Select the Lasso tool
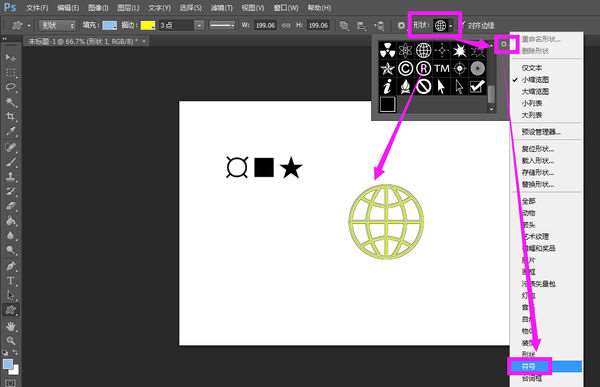Image resolution: width=600 pixels, height=387 pixels. (x=11, y=87)
